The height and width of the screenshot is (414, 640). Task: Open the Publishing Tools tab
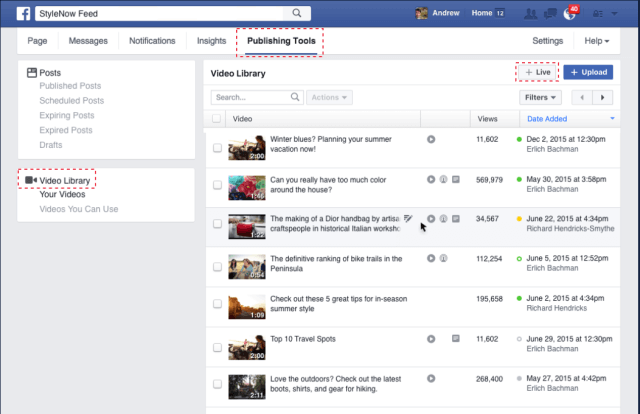point(281,41)
